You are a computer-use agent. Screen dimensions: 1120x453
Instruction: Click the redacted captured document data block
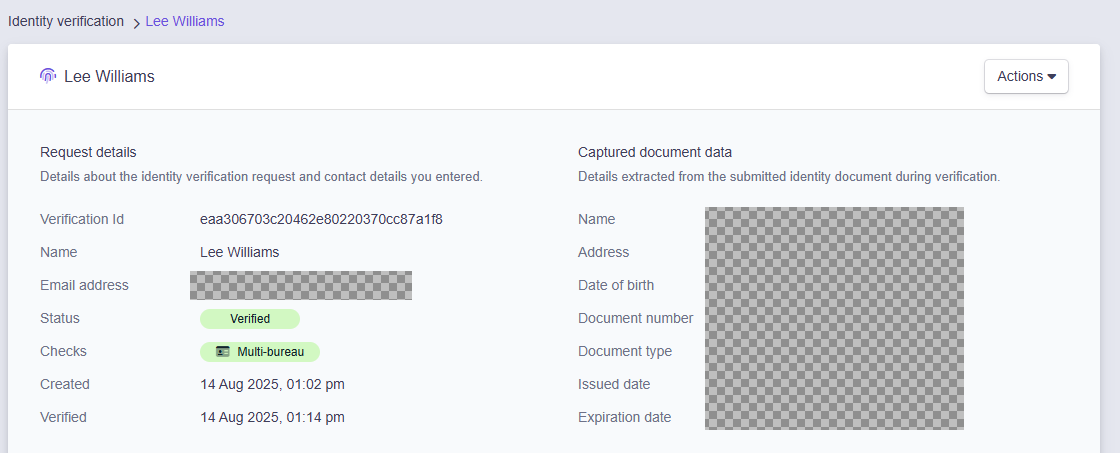(x=834, y=318)
